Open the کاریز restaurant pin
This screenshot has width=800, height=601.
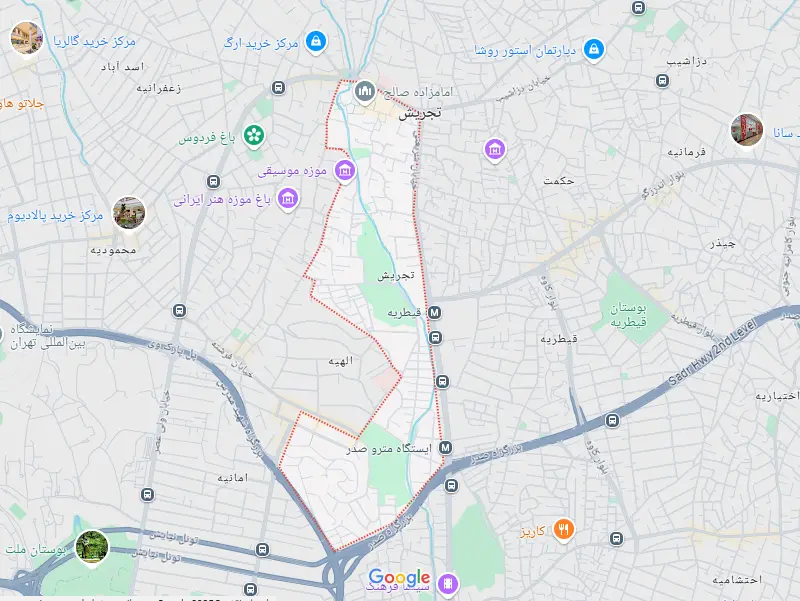(x=563, y=530)
